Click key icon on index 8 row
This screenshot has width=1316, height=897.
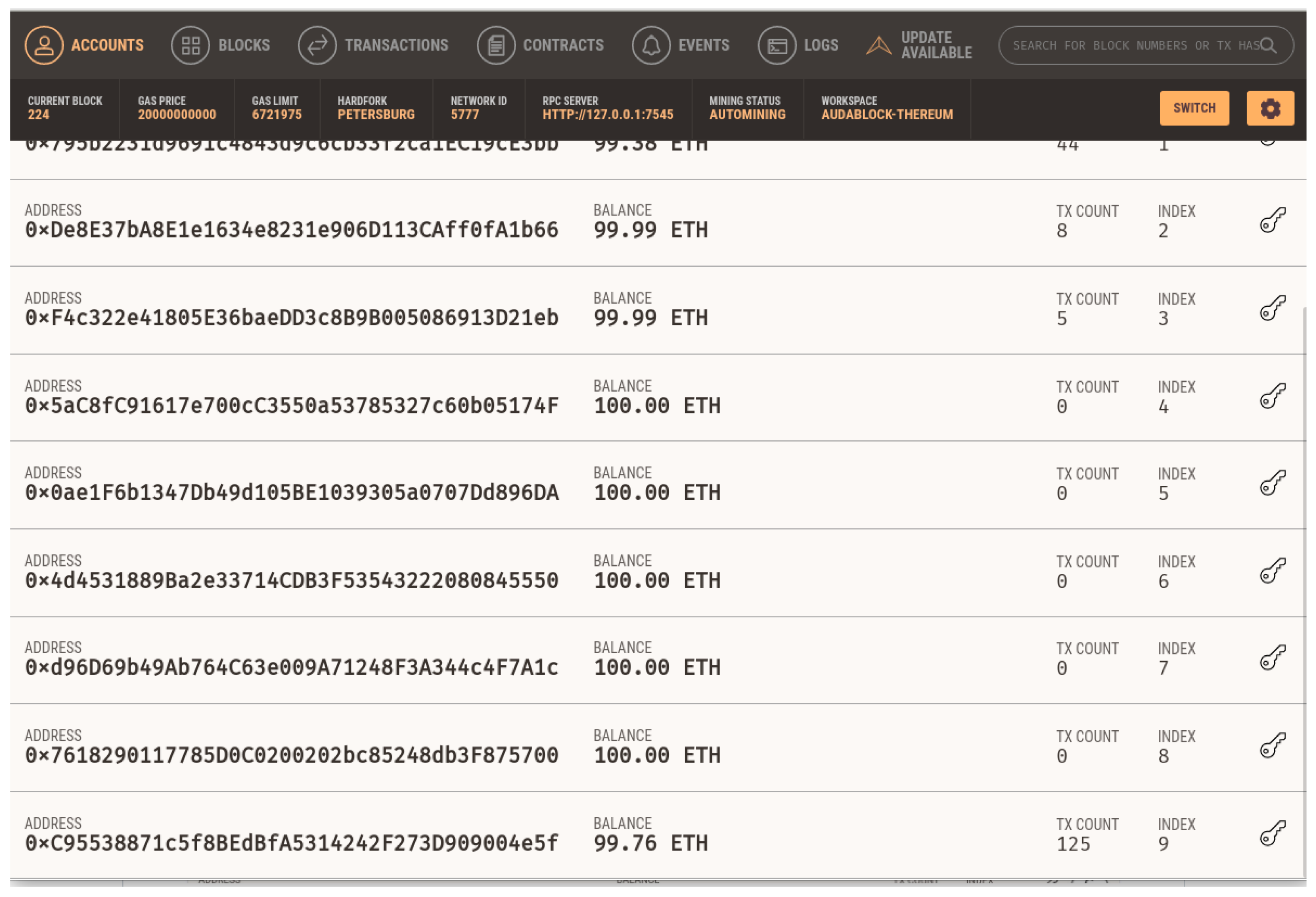(x=1273, y=745)
